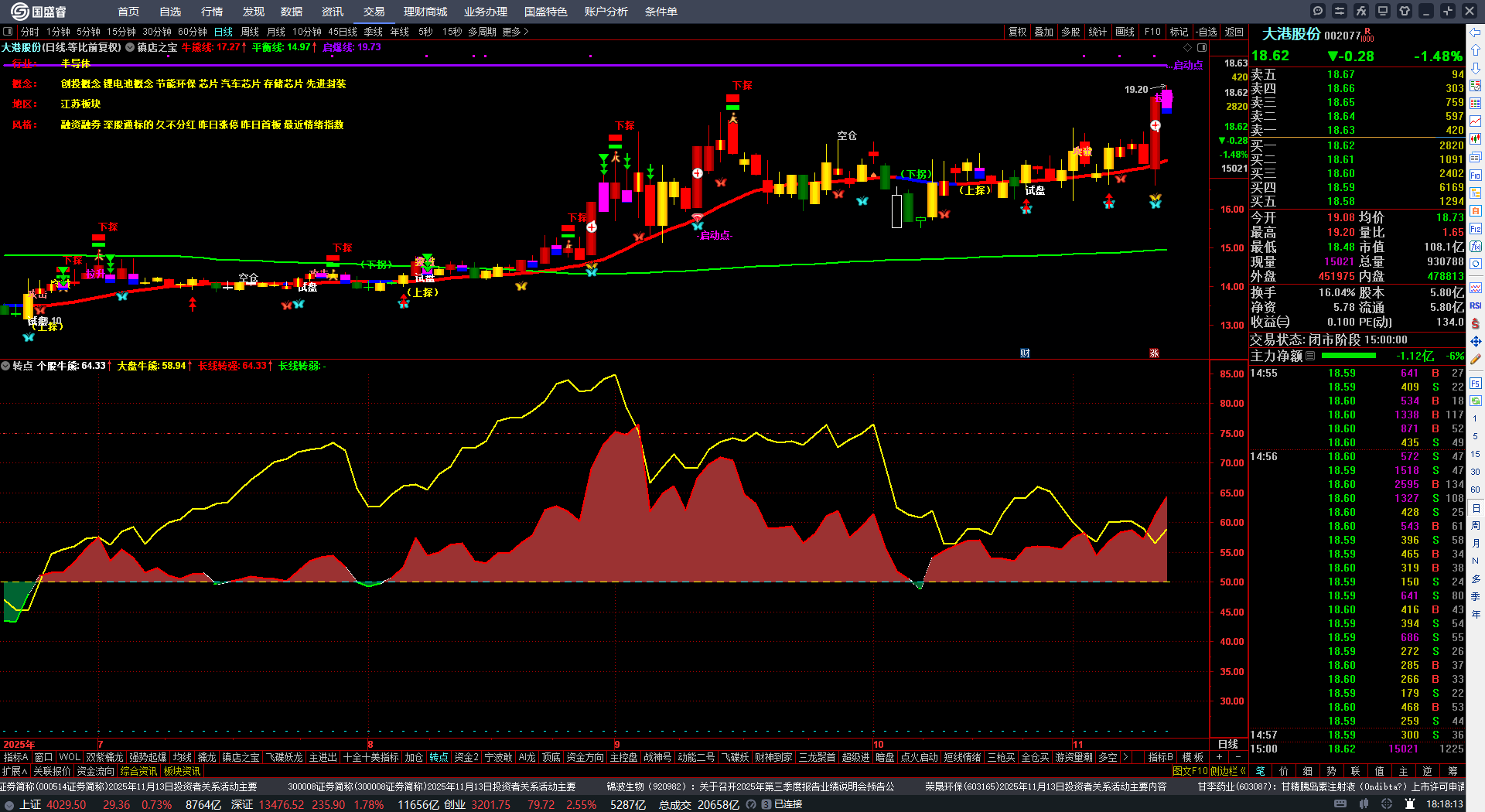
Task: Open the candlestick chart icon in sidebar
Action: tap(1476, 139)
